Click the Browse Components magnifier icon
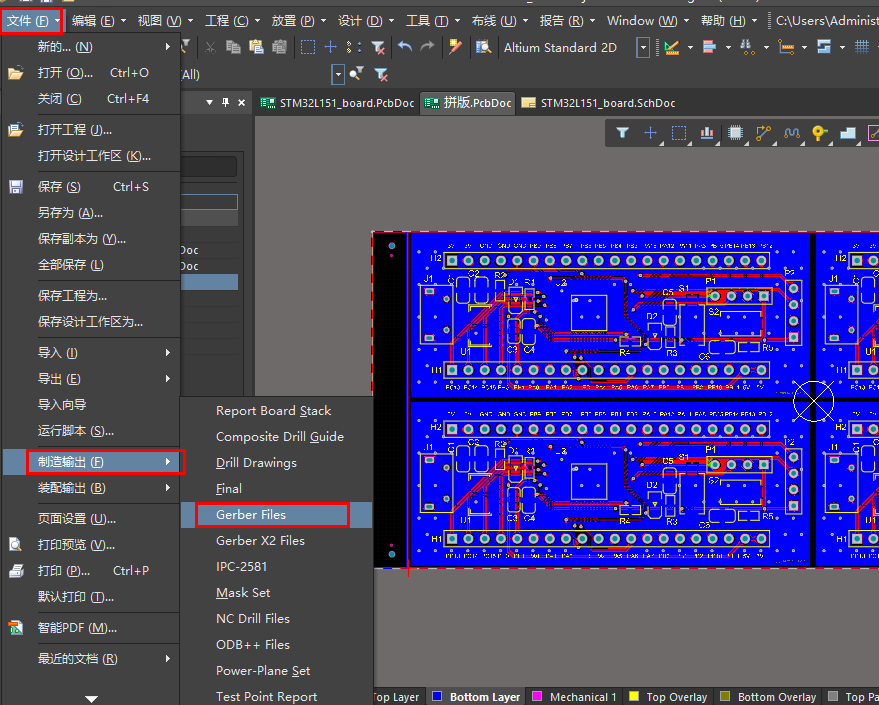The height and width of the screenshot is (705, 879). tap(483, 48)
